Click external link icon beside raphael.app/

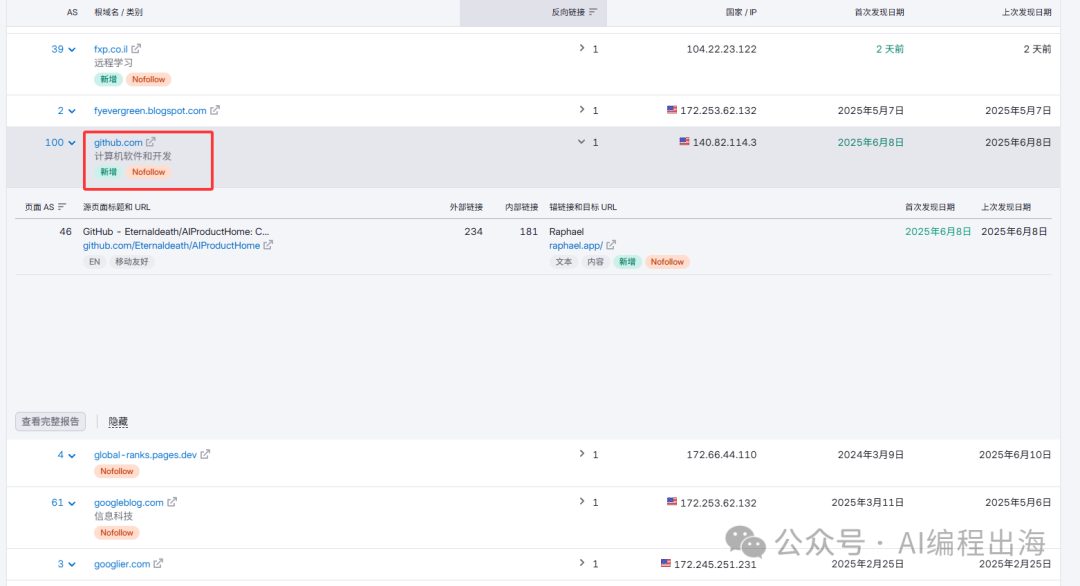611,245
